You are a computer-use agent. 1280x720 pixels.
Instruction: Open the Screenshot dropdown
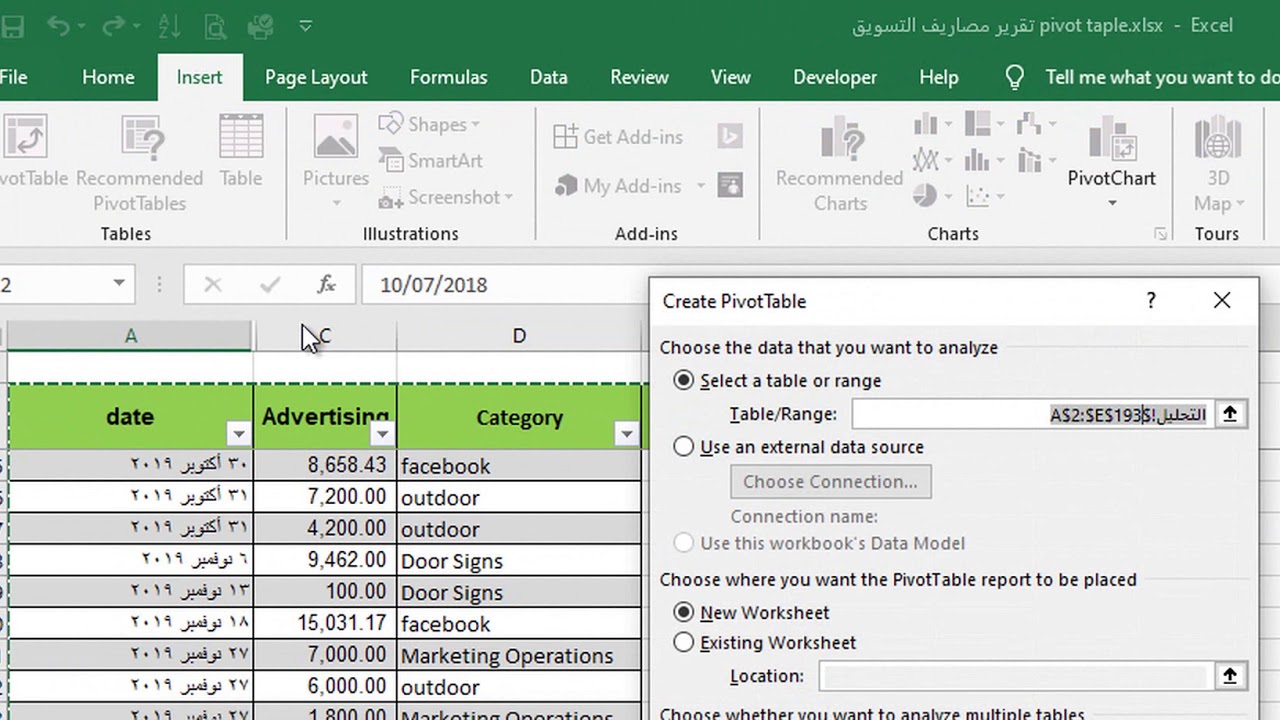(x=446, y=197)
